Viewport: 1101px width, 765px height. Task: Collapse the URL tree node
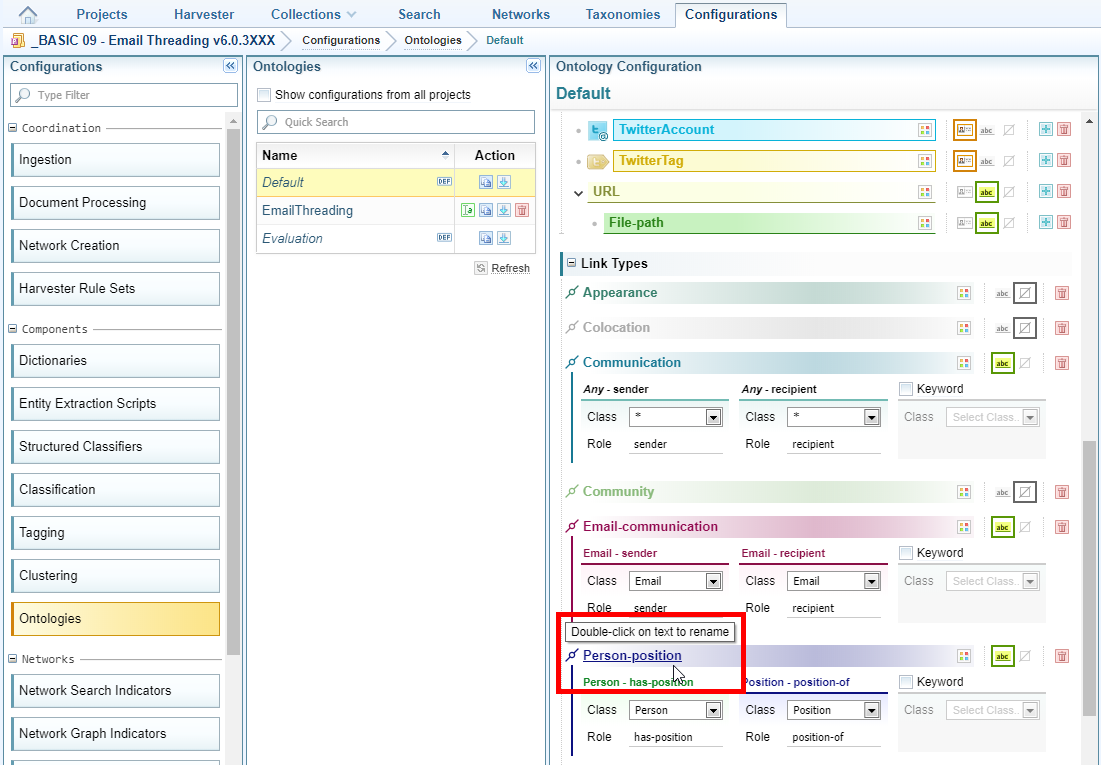579,192
